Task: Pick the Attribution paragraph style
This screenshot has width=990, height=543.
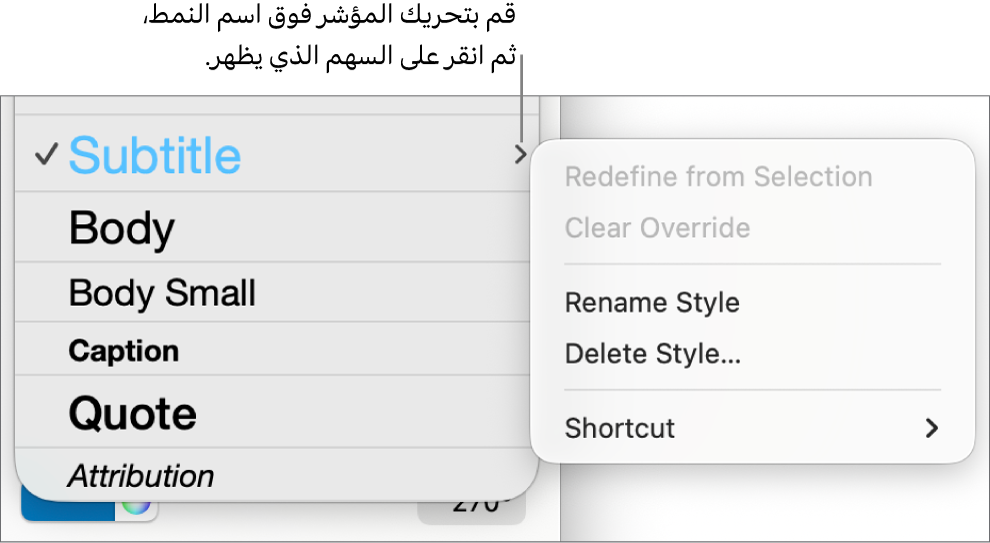Action: click(x=141, y=476)
